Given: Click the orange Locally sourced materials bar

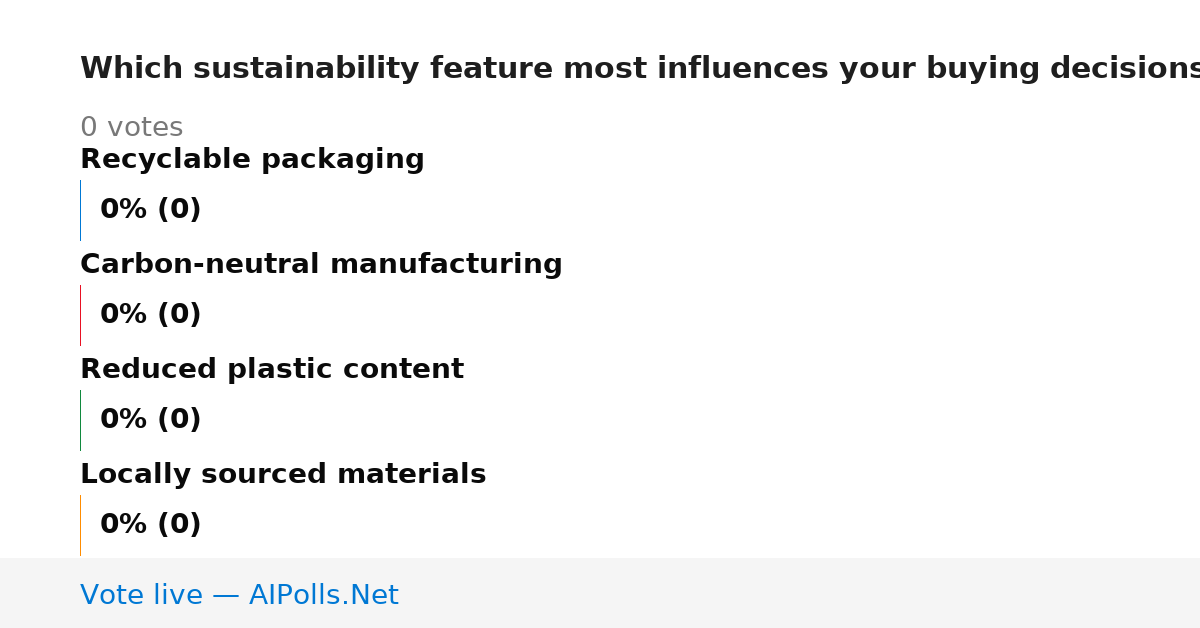Looking at the screenshot, I should pyautogui.click(x=80, y=525).
